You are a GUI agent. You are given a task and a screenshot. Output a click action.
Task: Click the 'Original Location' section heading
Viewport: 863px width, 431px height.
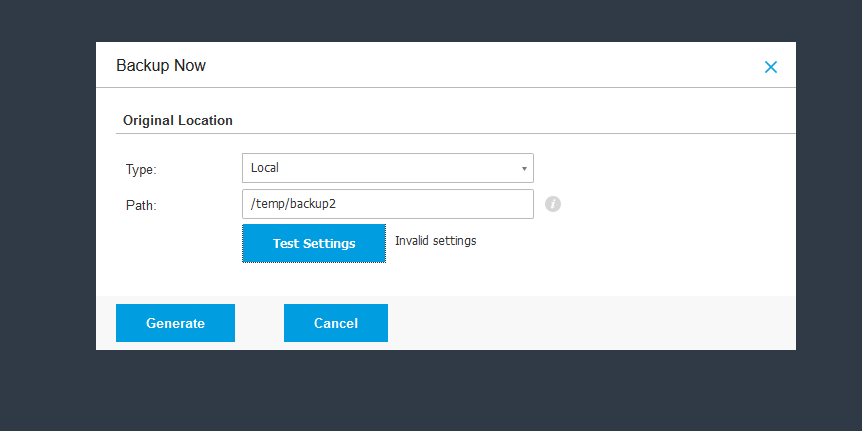pos(178,120)
